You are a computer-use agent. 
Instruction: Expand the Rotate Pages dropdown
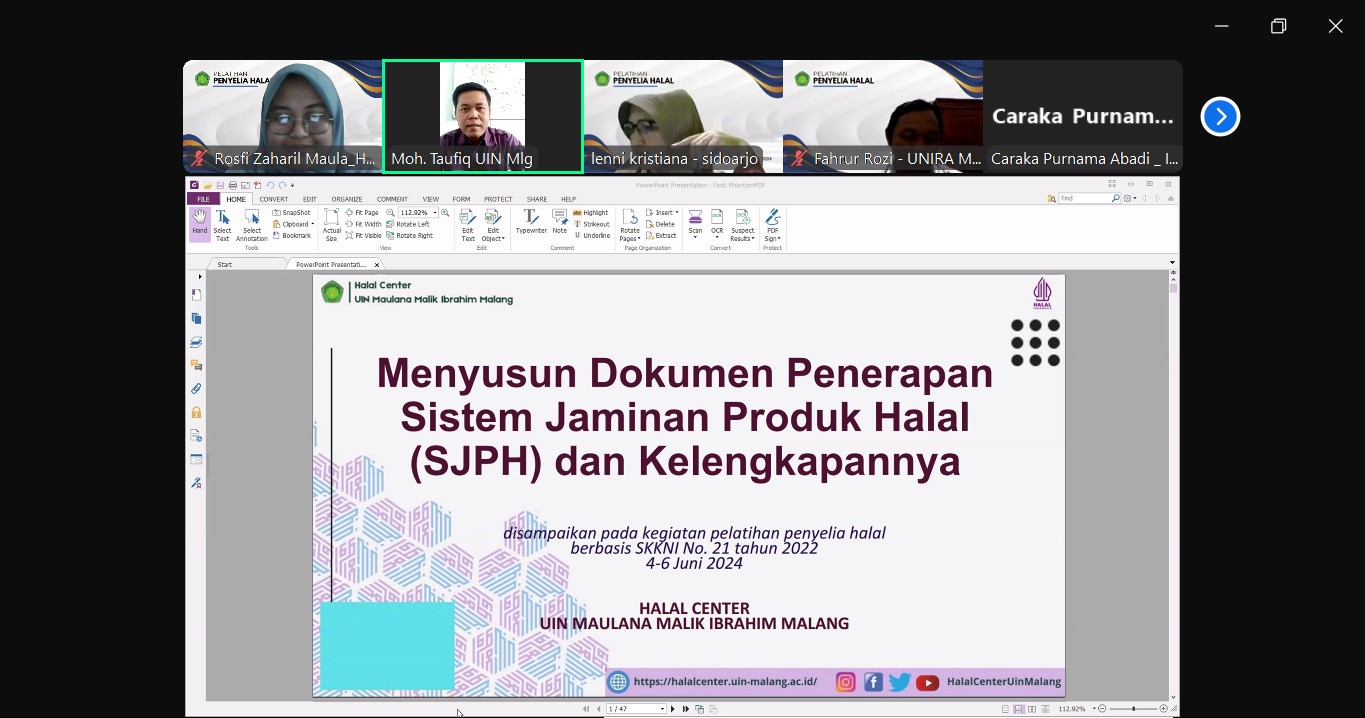coord(629,239)
